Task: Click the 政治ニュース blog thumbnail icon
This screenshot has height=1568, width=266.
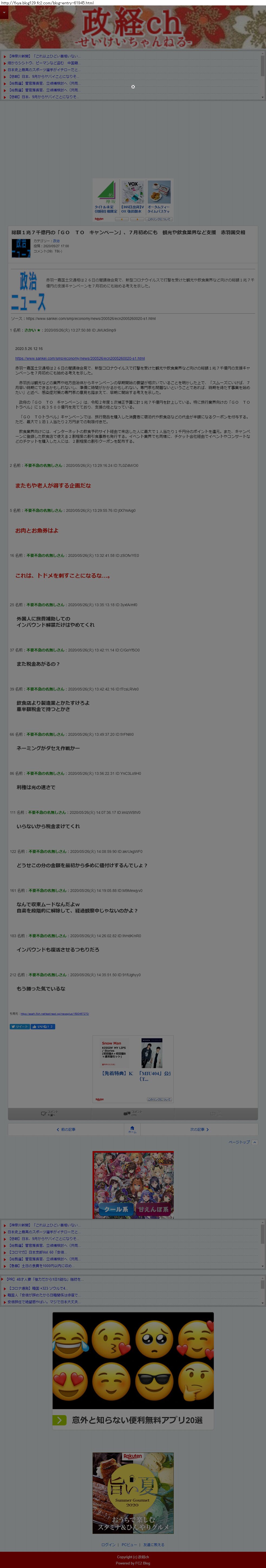Action: pos(21,248)
